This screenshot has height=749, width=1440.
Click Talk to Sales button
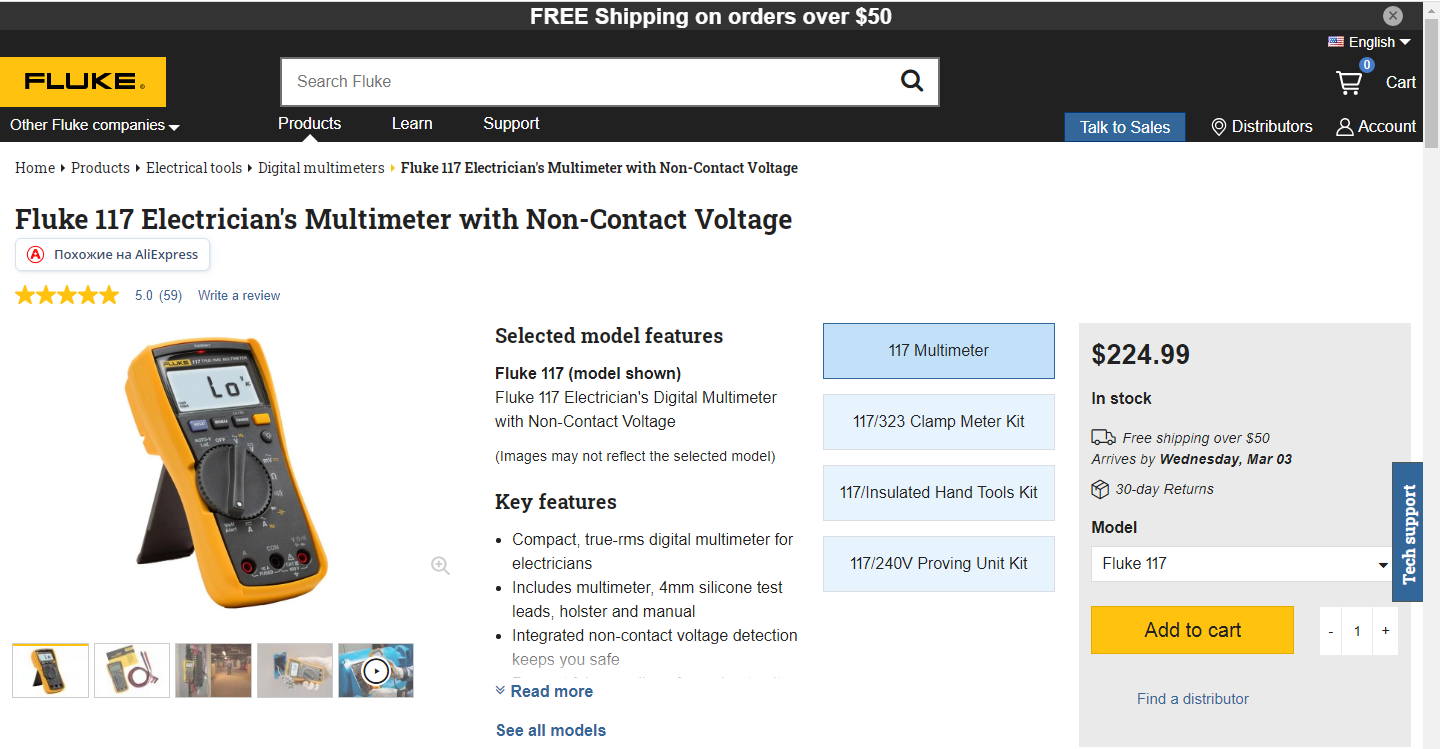[x=1125, y=127]
